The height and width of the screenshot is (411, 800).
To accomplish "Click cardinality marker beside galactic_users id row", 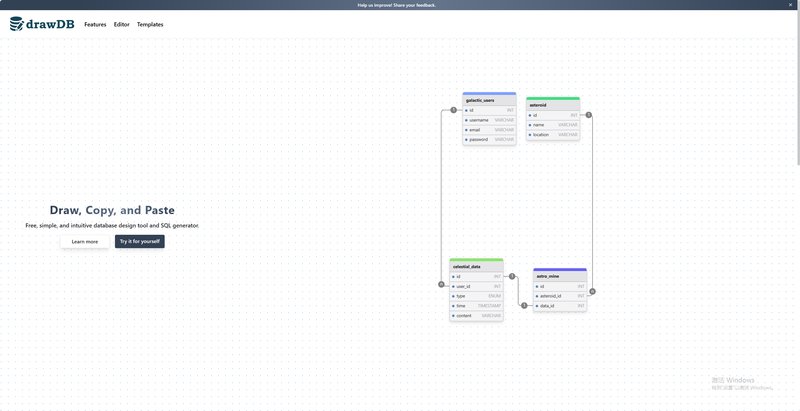I will (453, 110).
